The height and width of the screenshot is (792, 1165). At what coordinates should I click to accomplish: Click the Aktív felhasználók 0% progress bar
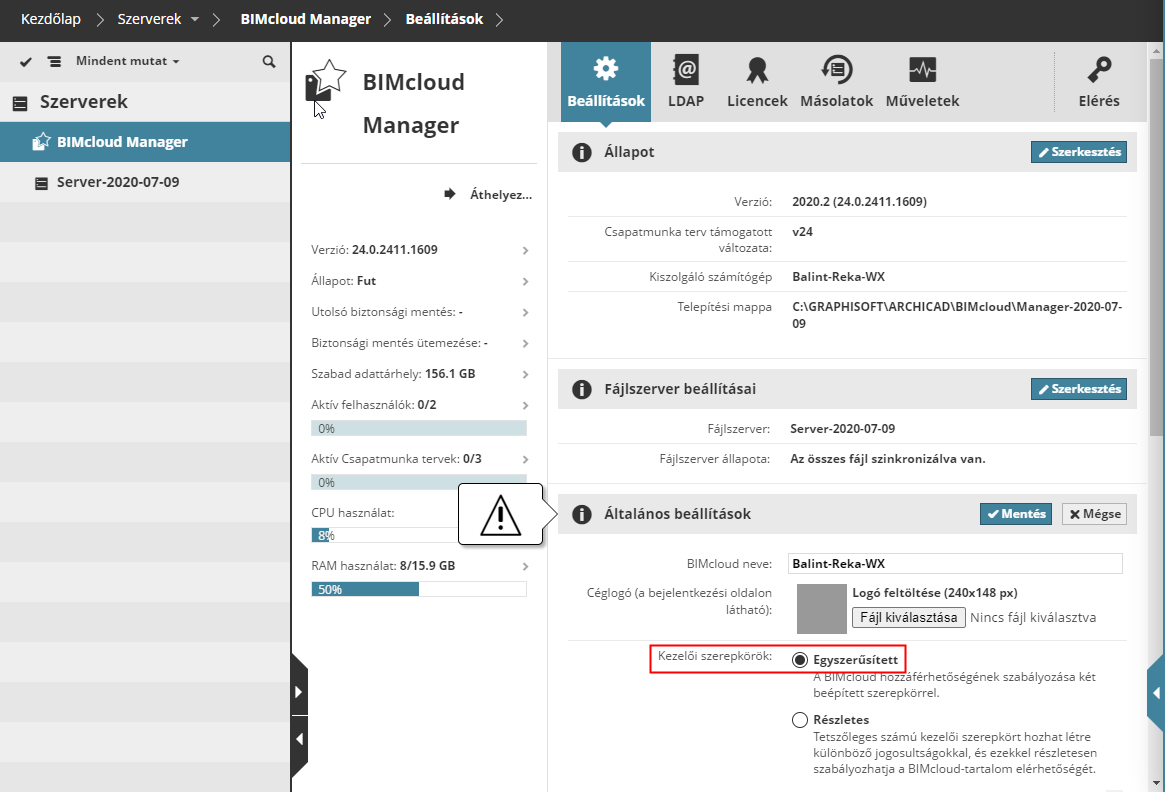pyautogui.click(x=419, y=429)
